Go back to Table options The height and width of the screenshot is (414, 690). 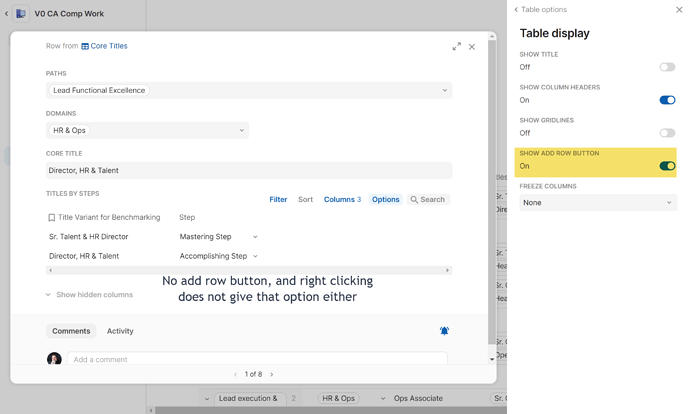pyautogui.click(x=540, y=9)
